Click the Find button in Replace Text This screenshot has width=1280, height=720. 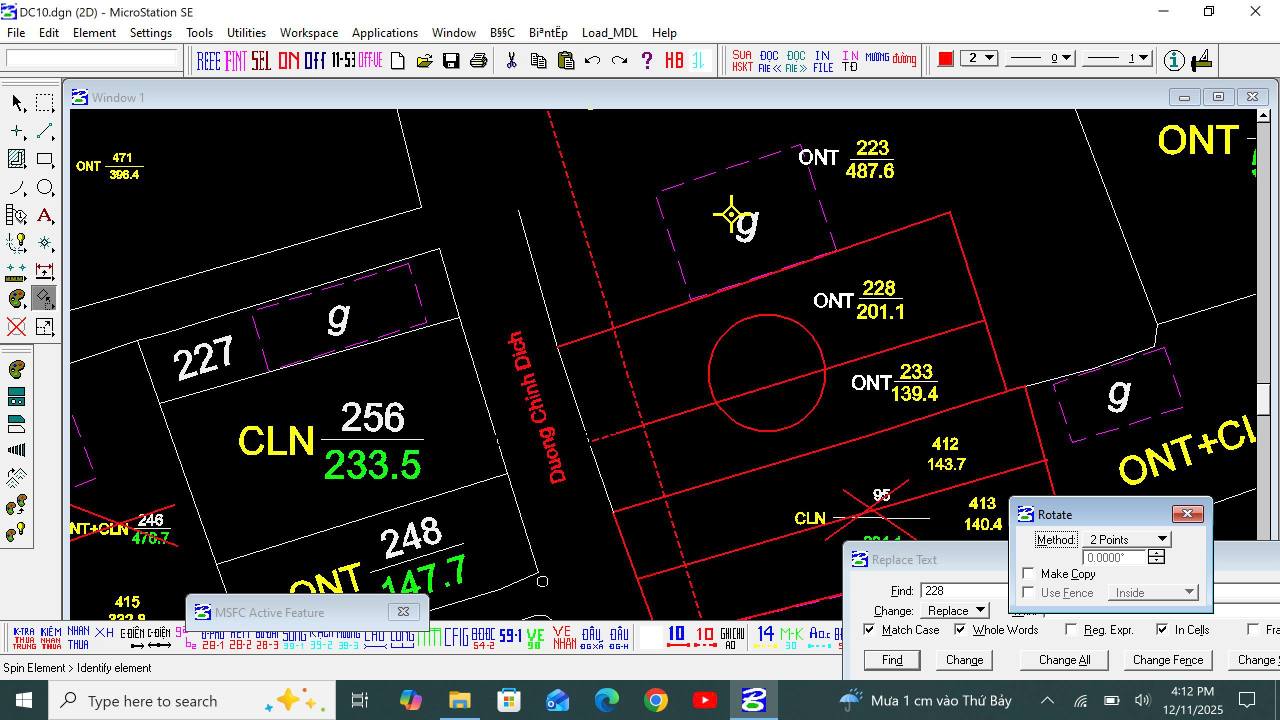(890, 659)
